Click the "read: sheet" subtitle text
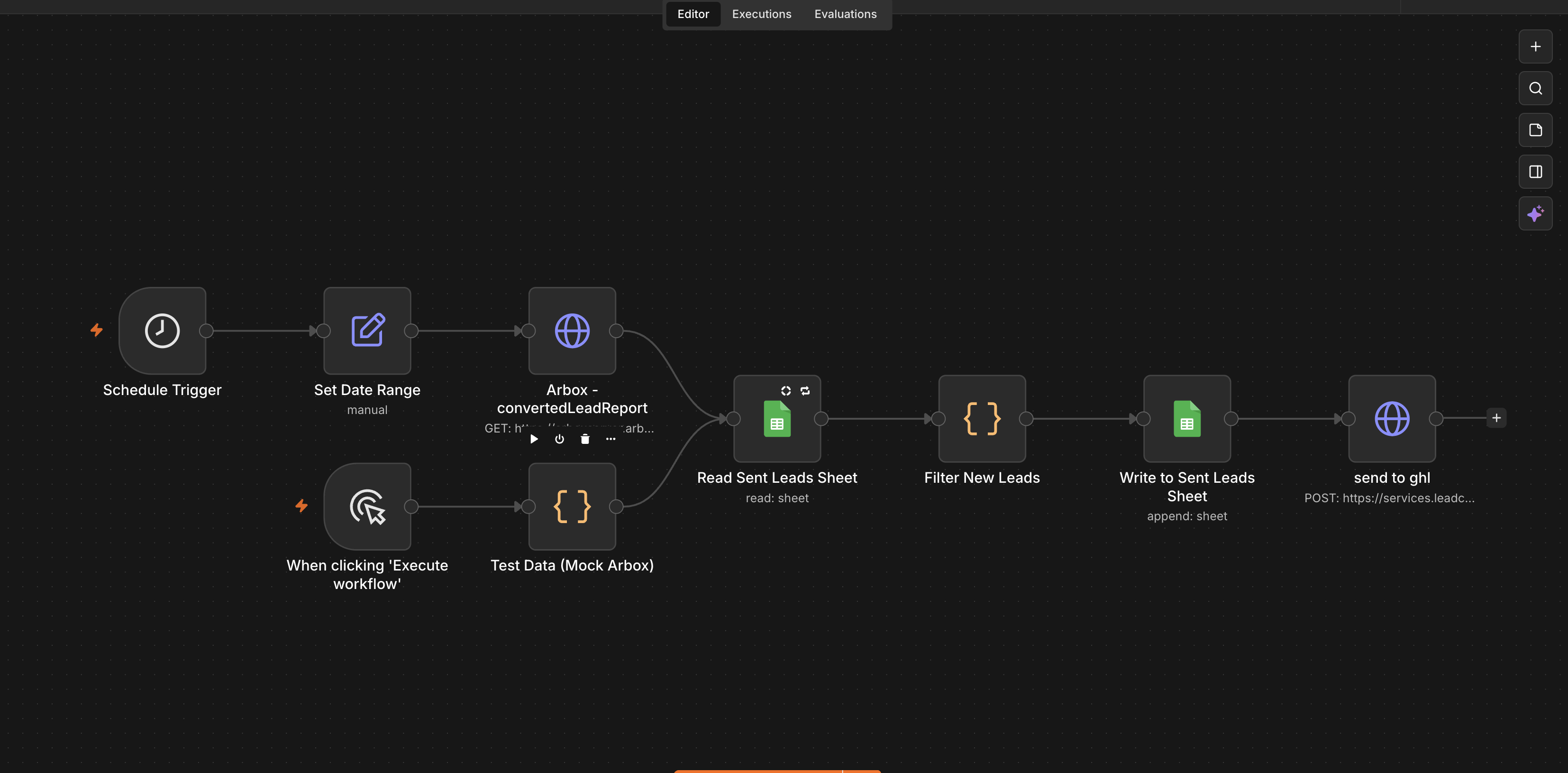The height and width of the screenshot is (773, 1568). 777,498
